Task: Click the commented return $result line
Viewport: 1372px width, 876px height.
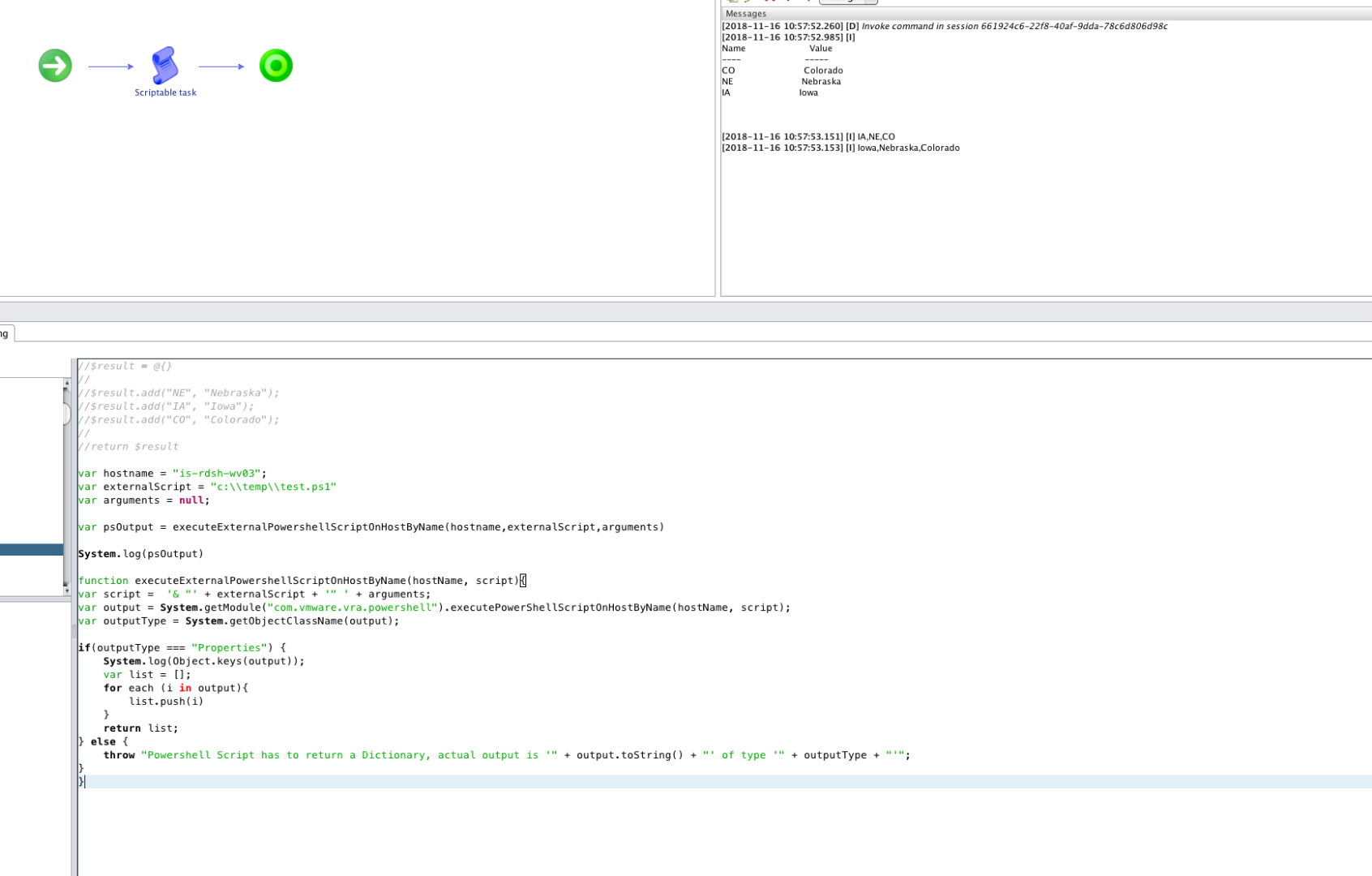Action: tap(127, 446)
